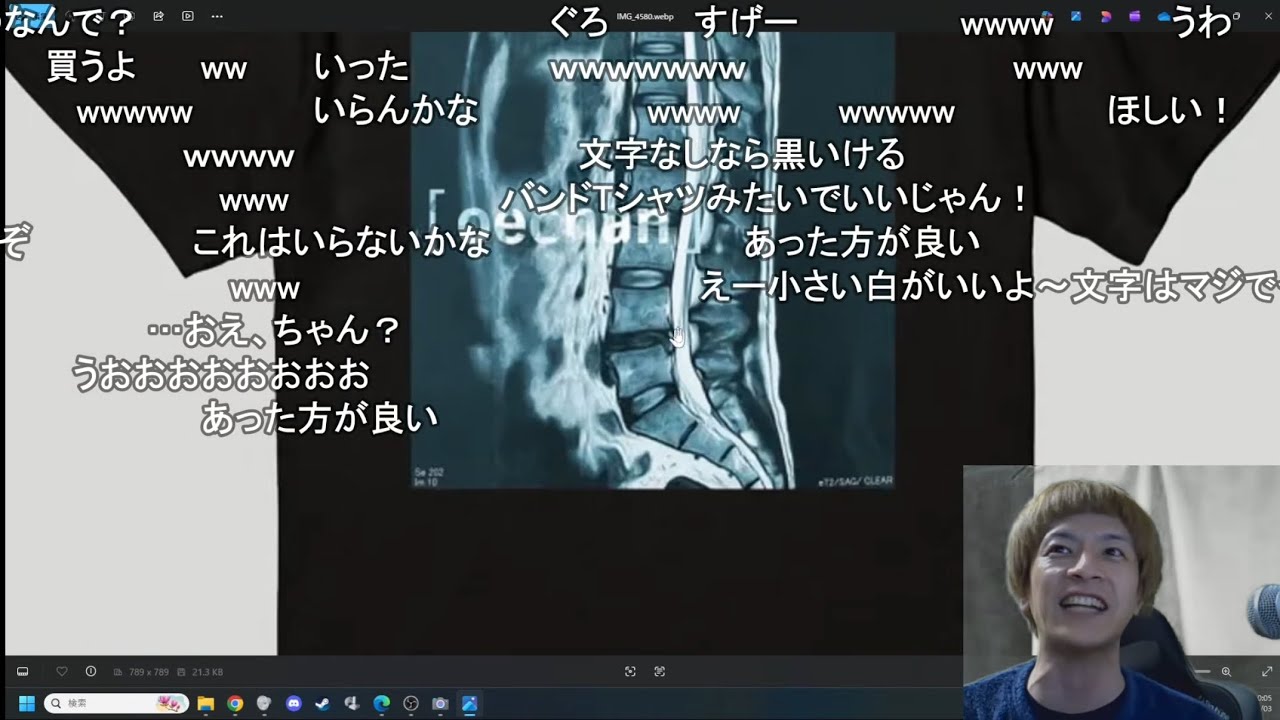Click the taskbar search box
The image size is (1280, 720).
click(117, 704)
